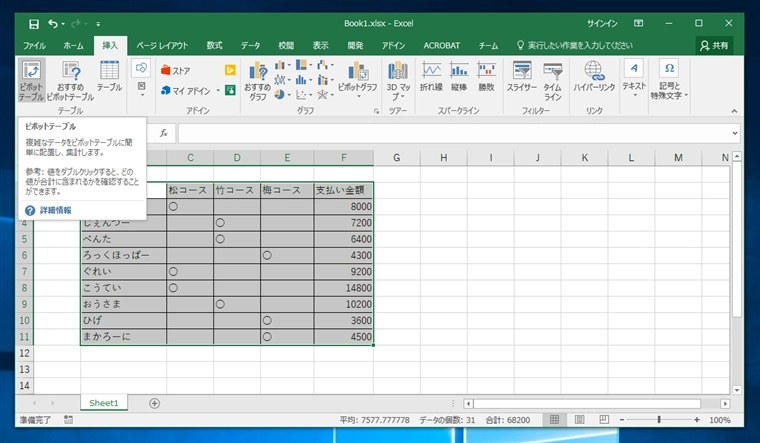Open the ACROBAT tab
This screenshot has width=760, height=443.
pyautogui.click(x=442, y=46)
